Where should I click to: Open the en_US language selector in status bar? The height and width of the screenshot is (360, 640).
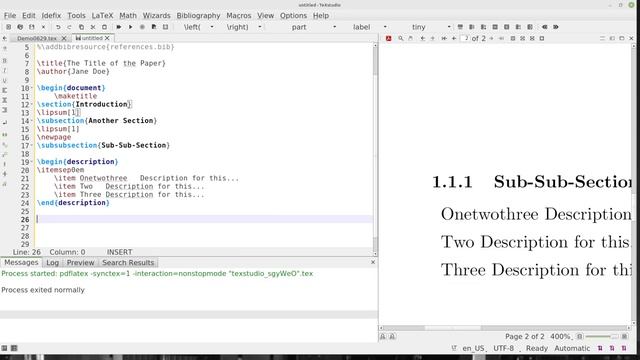(473, 348)
